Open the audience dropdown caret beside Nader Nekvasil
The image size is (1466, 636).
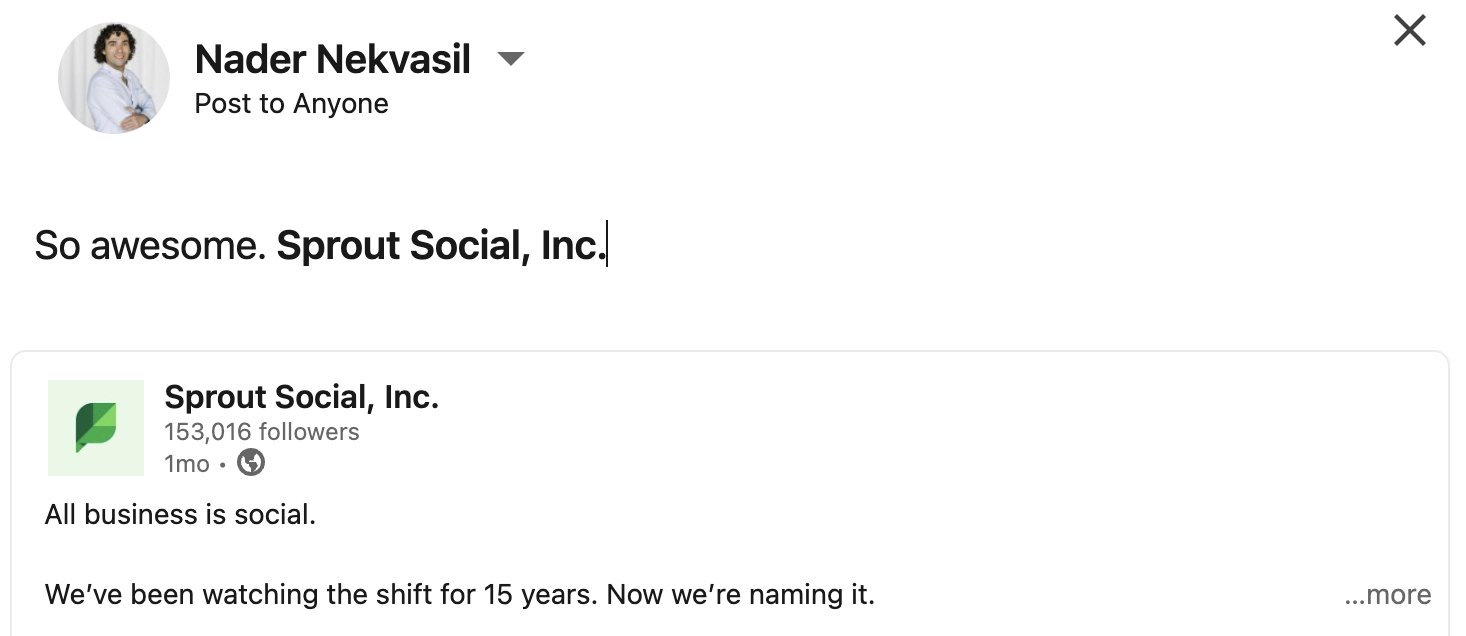511,59
